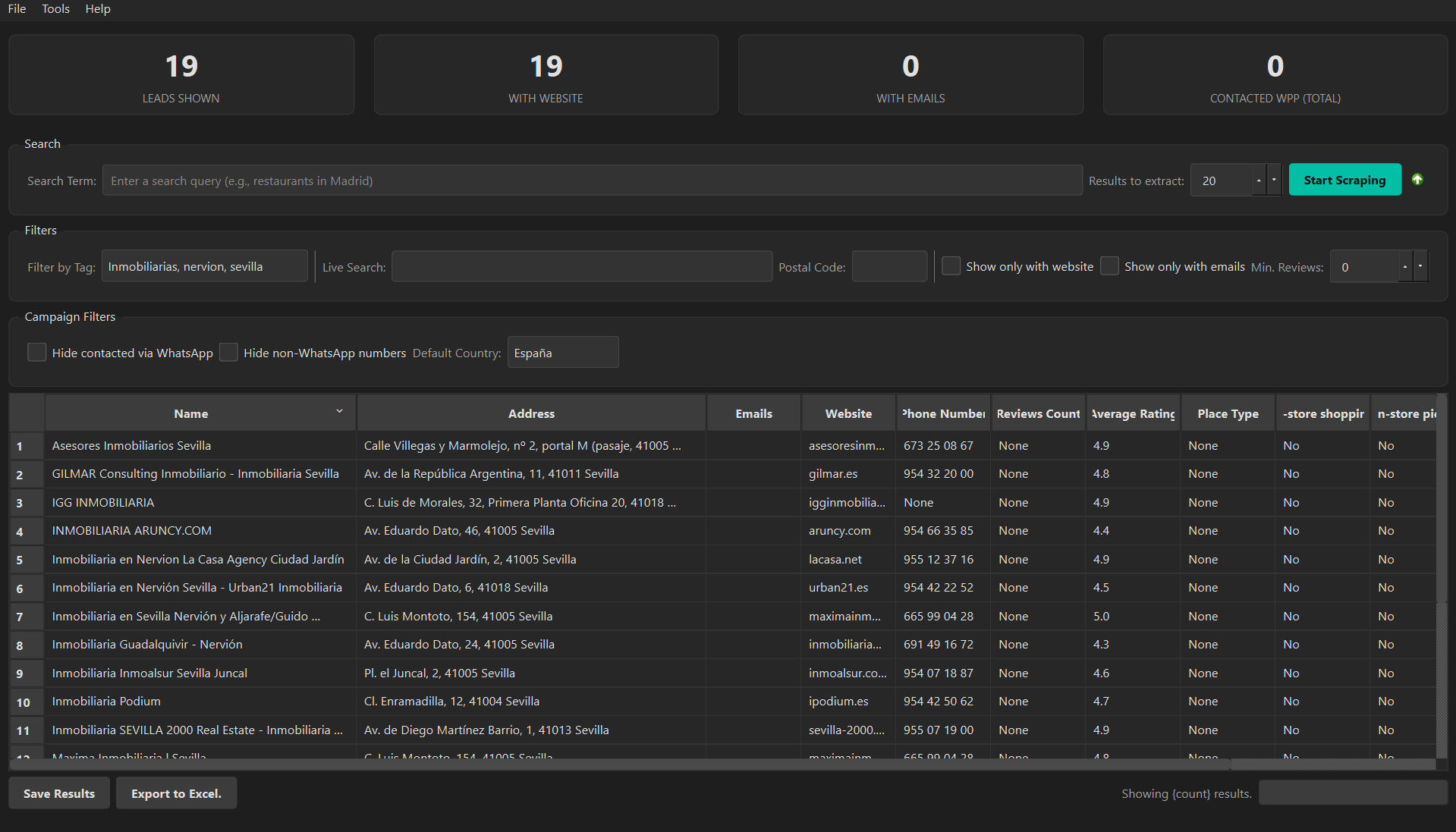Sort table by Average Rating column header
The width and height of the screenshot is (1456, 832).
1133,413
